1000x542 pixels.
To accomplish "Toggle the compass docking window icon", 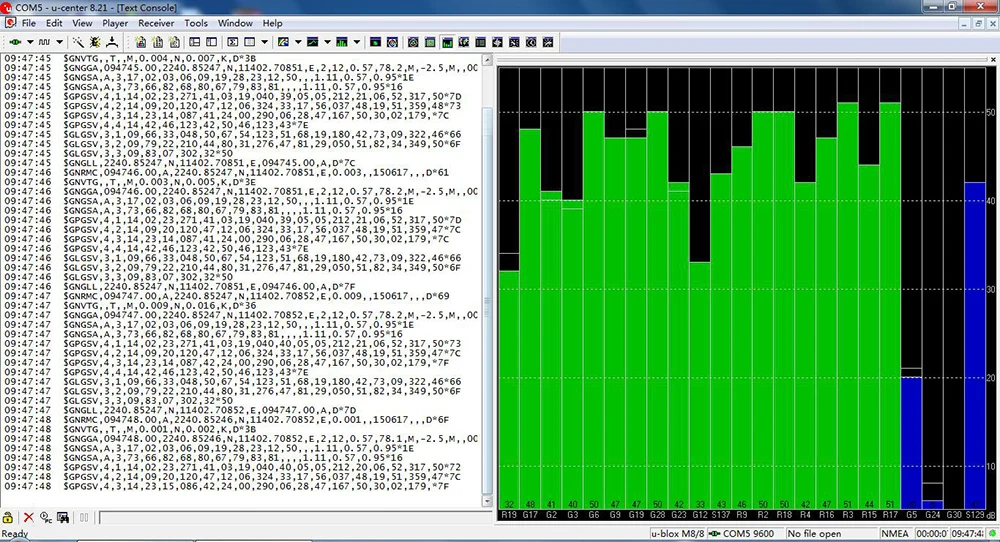I will point(464,42).
